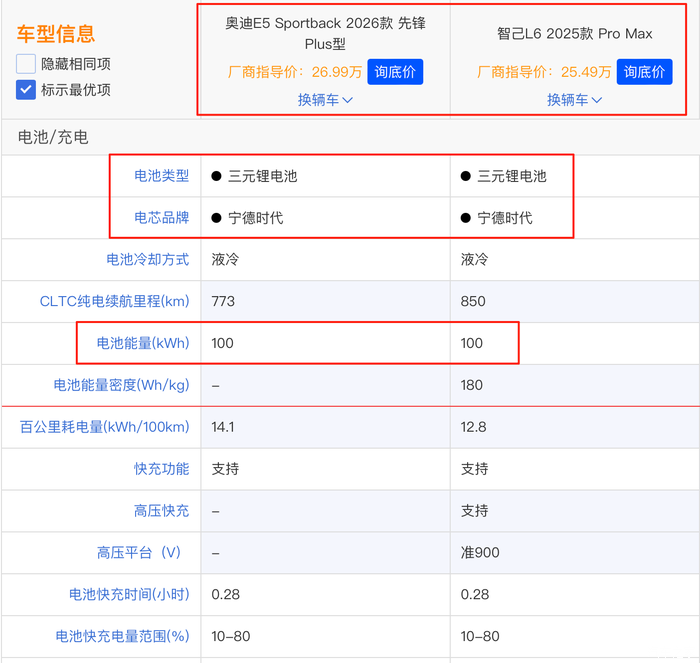The width and height of the screenshot is (700, 663).
Task: Click the 百公里耗电量 parameter label
Action: 104,427
